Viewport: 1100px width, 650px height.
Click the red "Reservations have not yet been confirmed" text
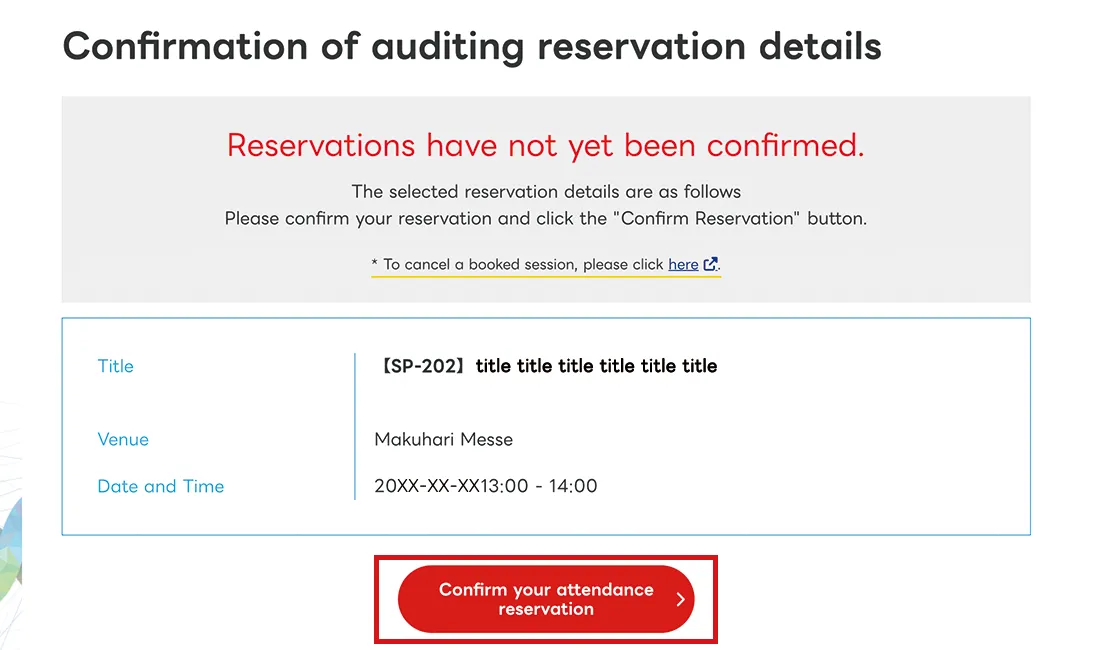point(545,145)
